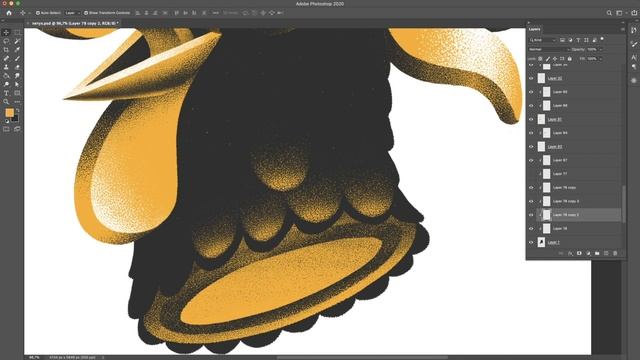
Task: Open the status bar info arrow
Action: click(x=103, y=357)
